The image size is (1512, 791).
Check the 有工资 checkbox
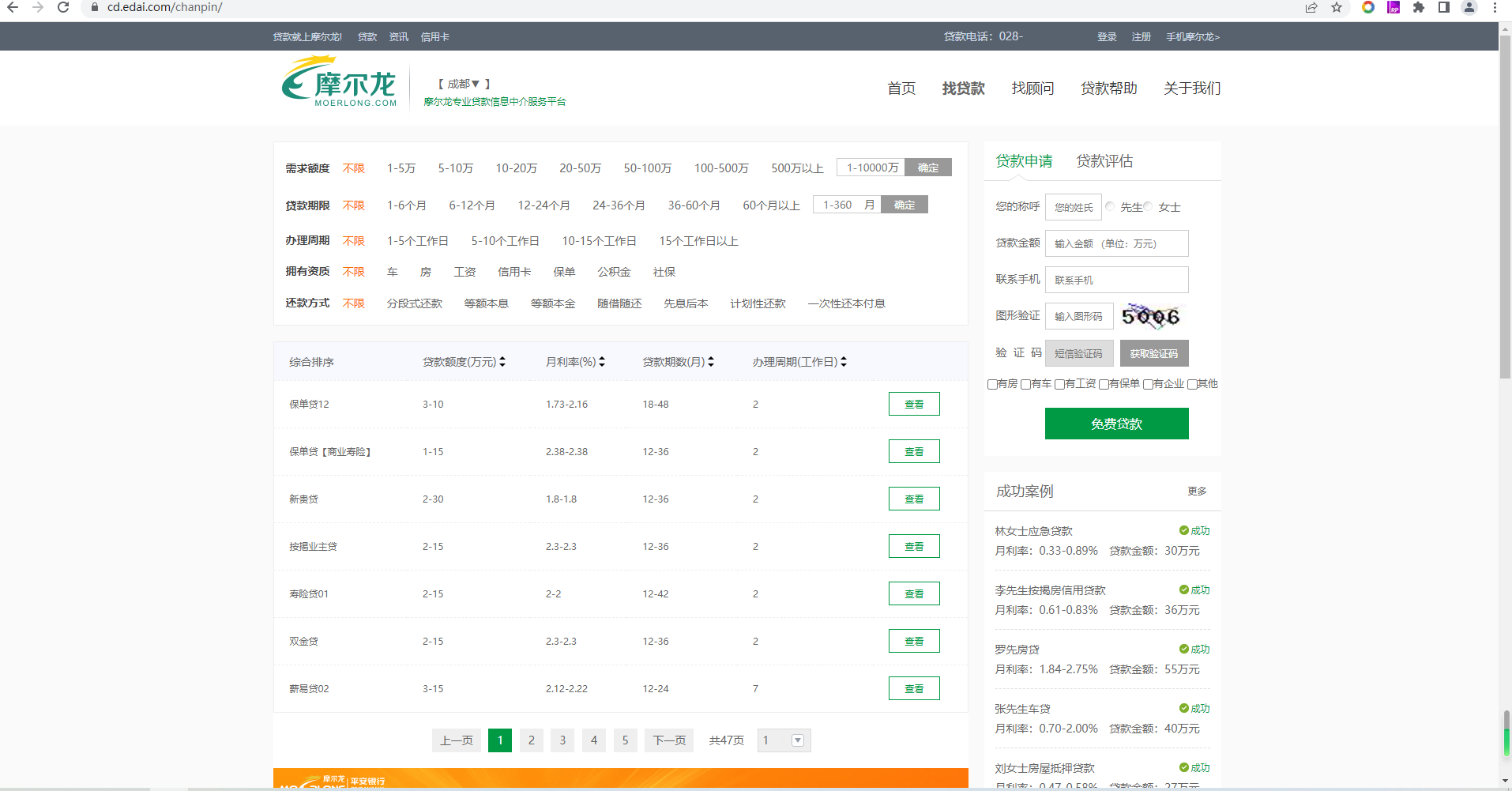click(x=1059, y=384)
